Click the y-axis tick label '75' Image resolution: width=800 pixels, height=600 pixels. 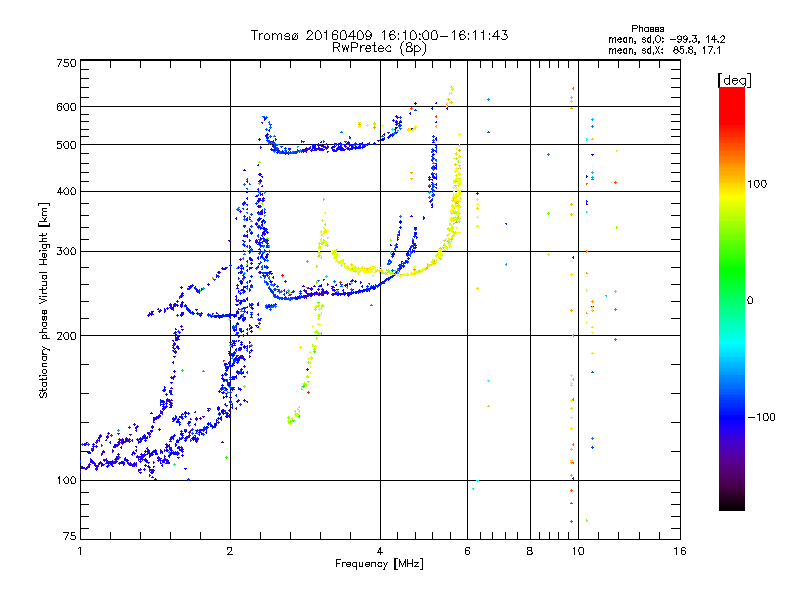70,536
